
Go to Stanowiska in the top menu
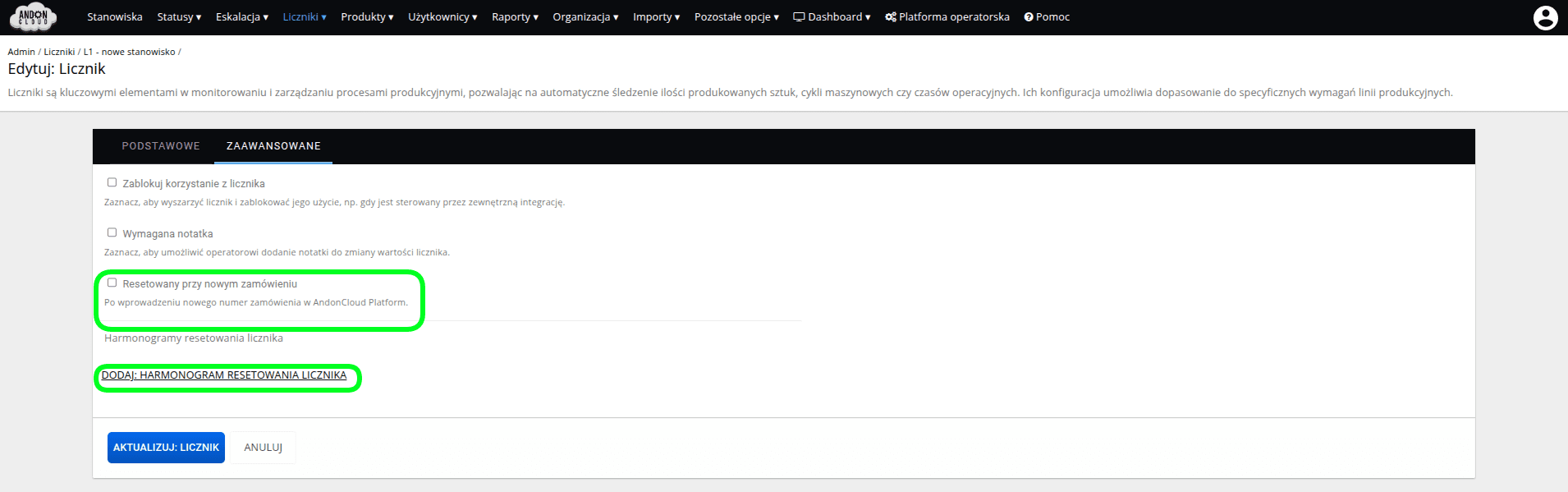point(115,17)
